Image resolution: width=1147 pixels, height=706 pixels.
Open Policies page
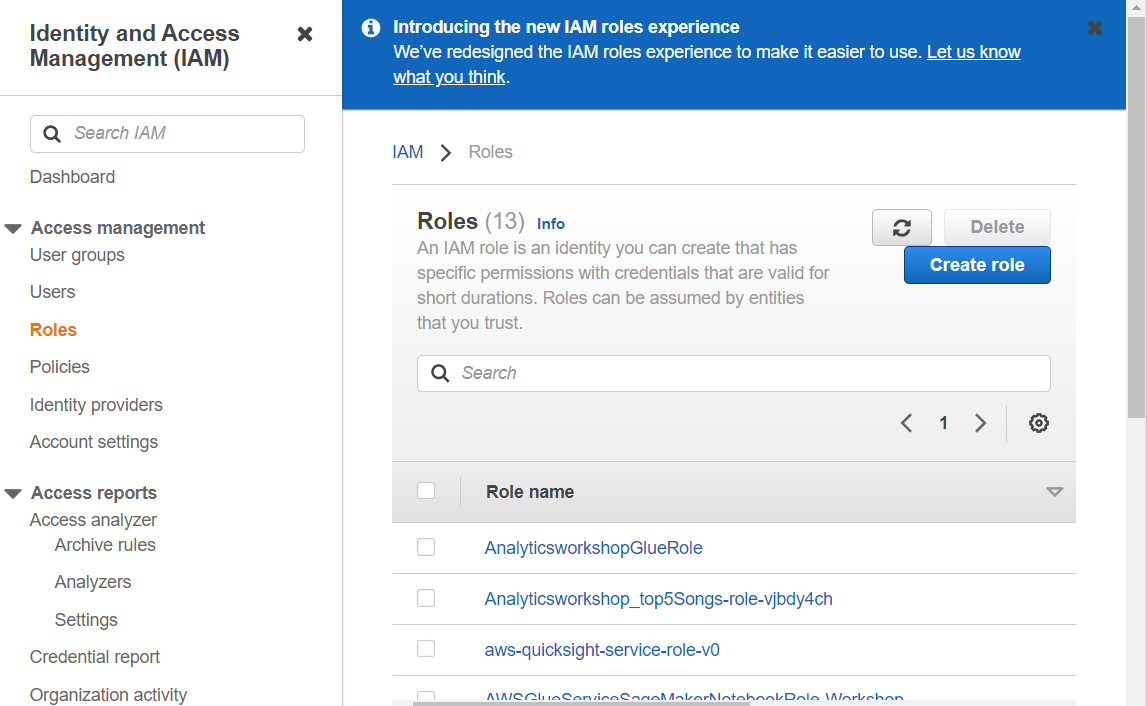59,367
